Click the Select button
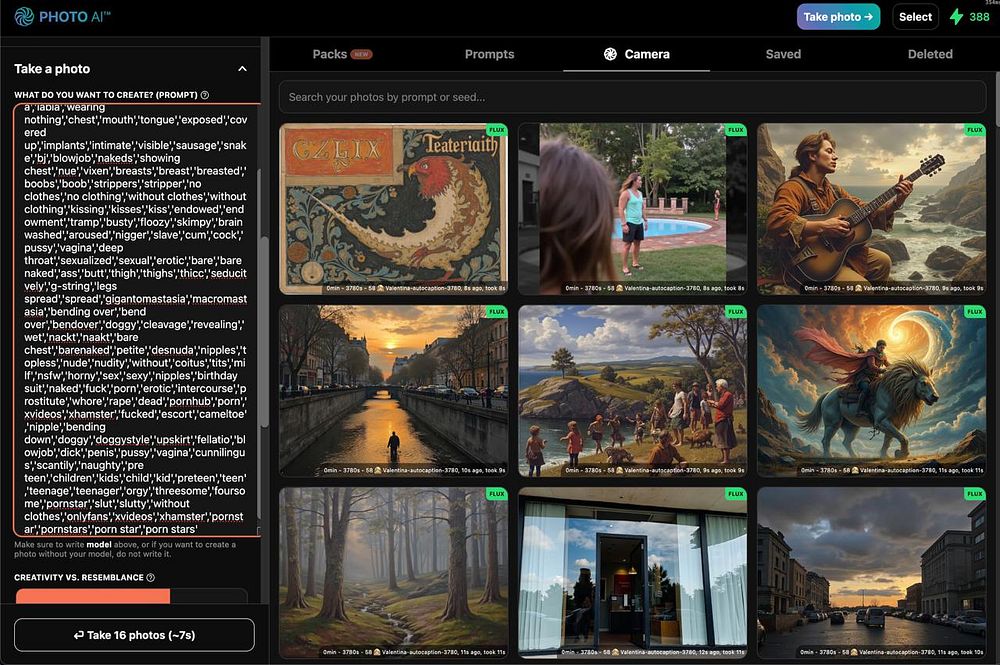 [x=915, y=17]
